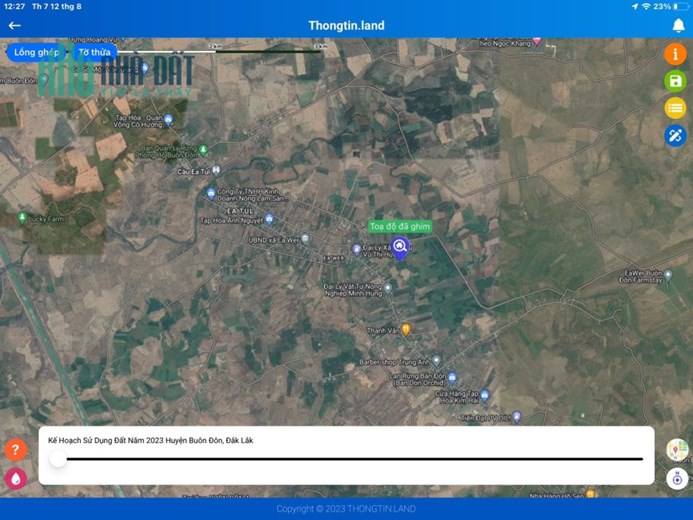Select the Cầu Ea Tul map marker
Viewport: 693px width, 520px height.
pyautogui.click(x=216, y=170)
